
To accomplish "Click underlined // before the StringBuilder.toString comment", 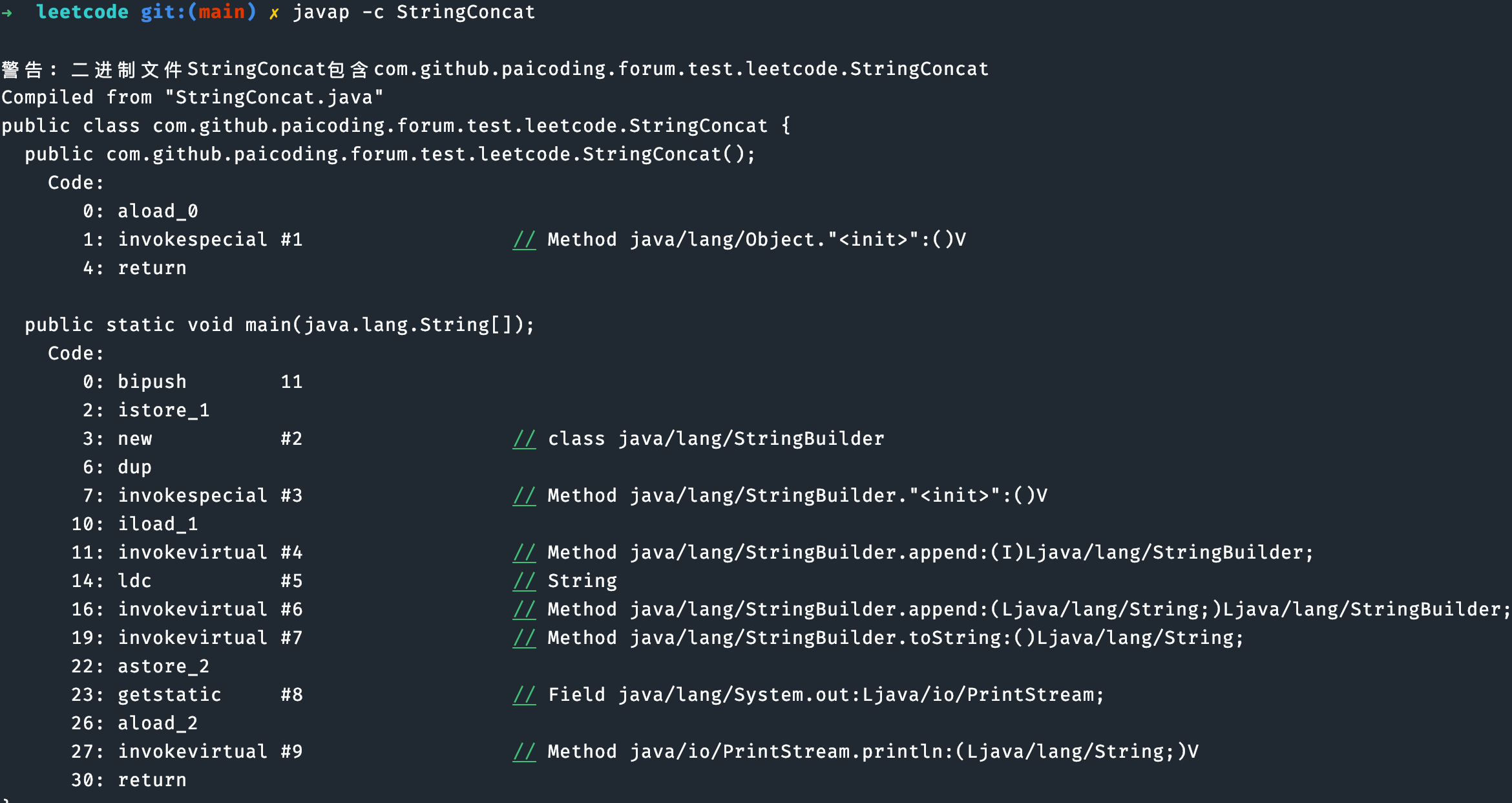I will 524,638.
